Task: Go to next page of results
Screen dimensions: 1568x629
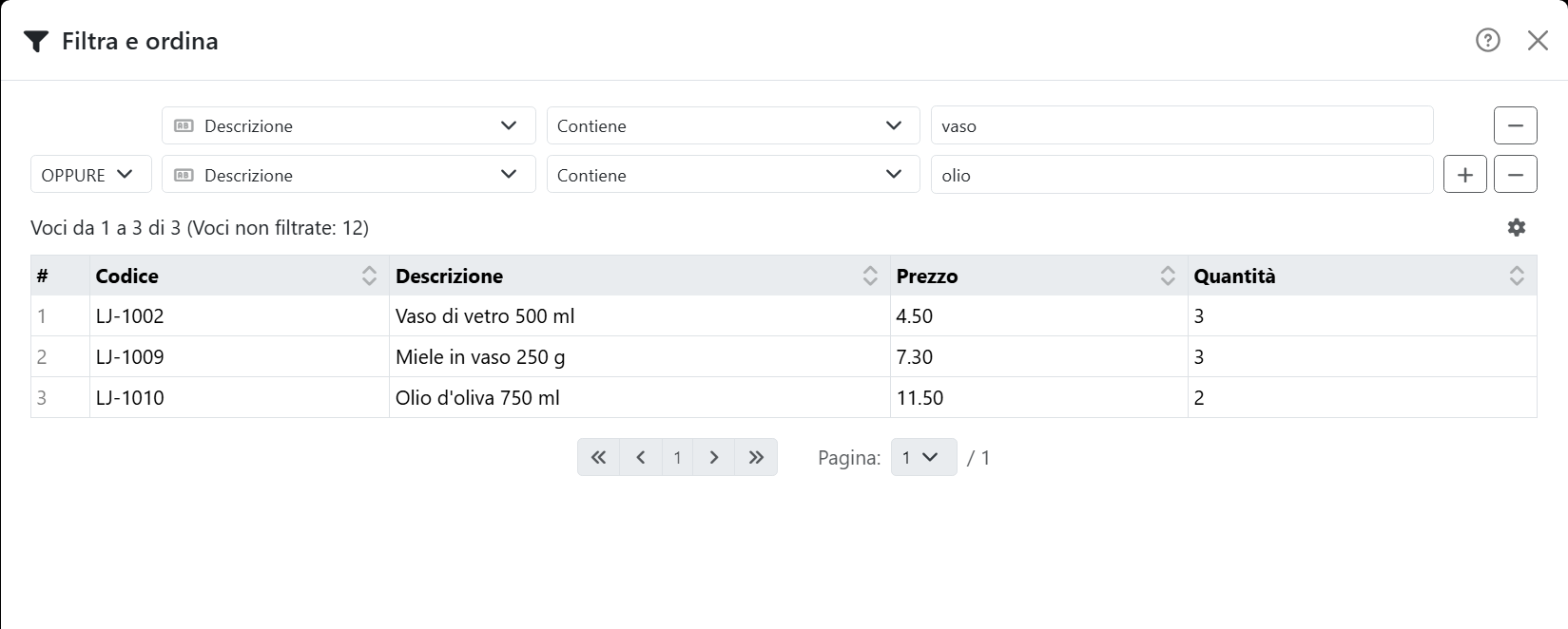Action: tap(714, 457)
